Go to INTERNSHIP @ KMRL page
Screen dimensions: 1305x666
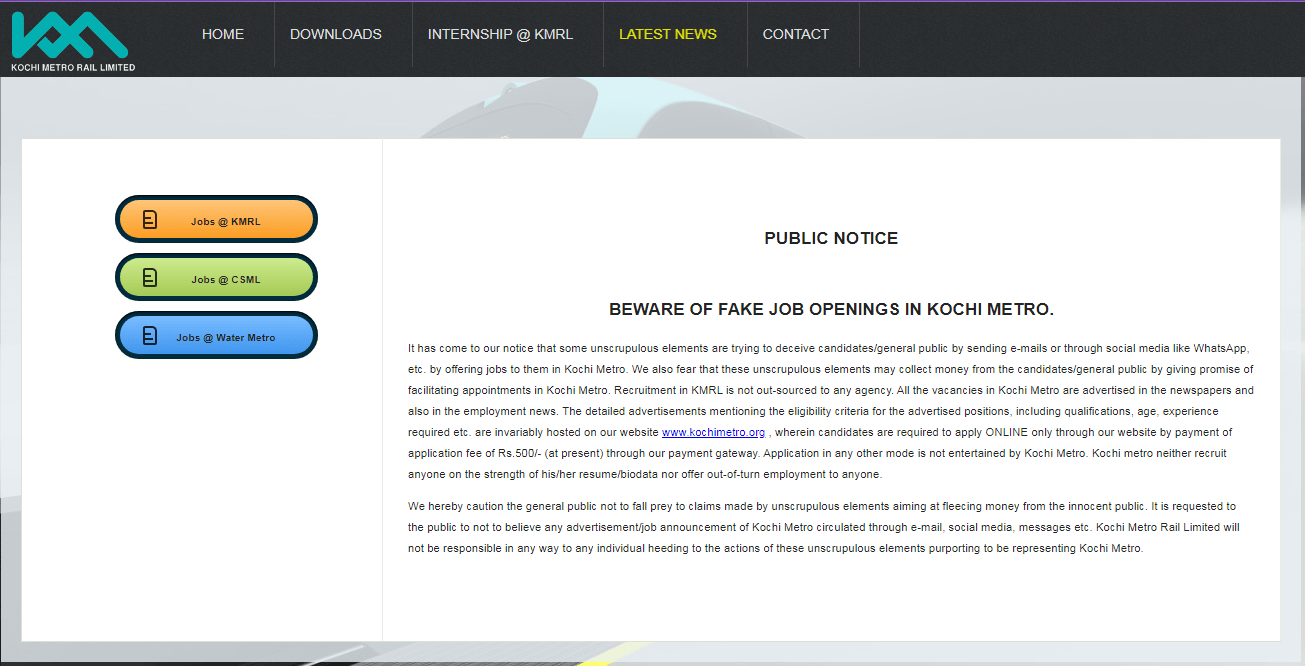point(500,33)
